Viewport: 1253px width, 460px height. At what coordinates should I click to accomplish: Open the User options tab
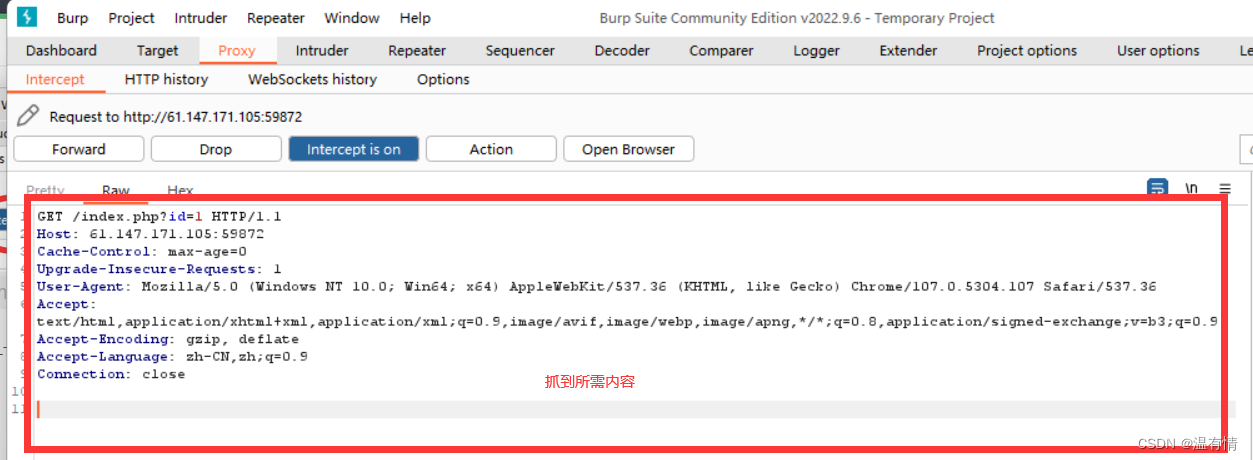[1158, 50]
